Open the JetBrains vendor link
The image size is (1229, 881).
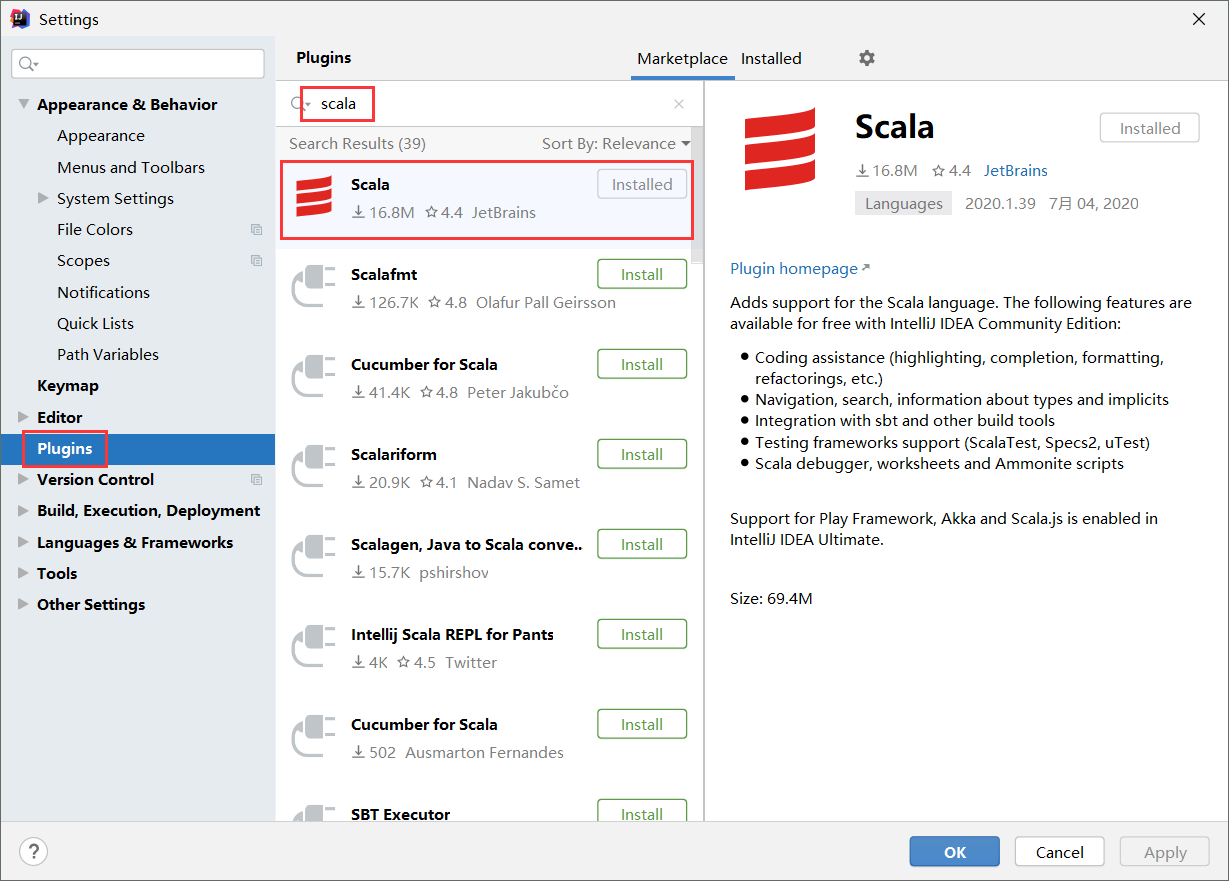coord(1016,171)
